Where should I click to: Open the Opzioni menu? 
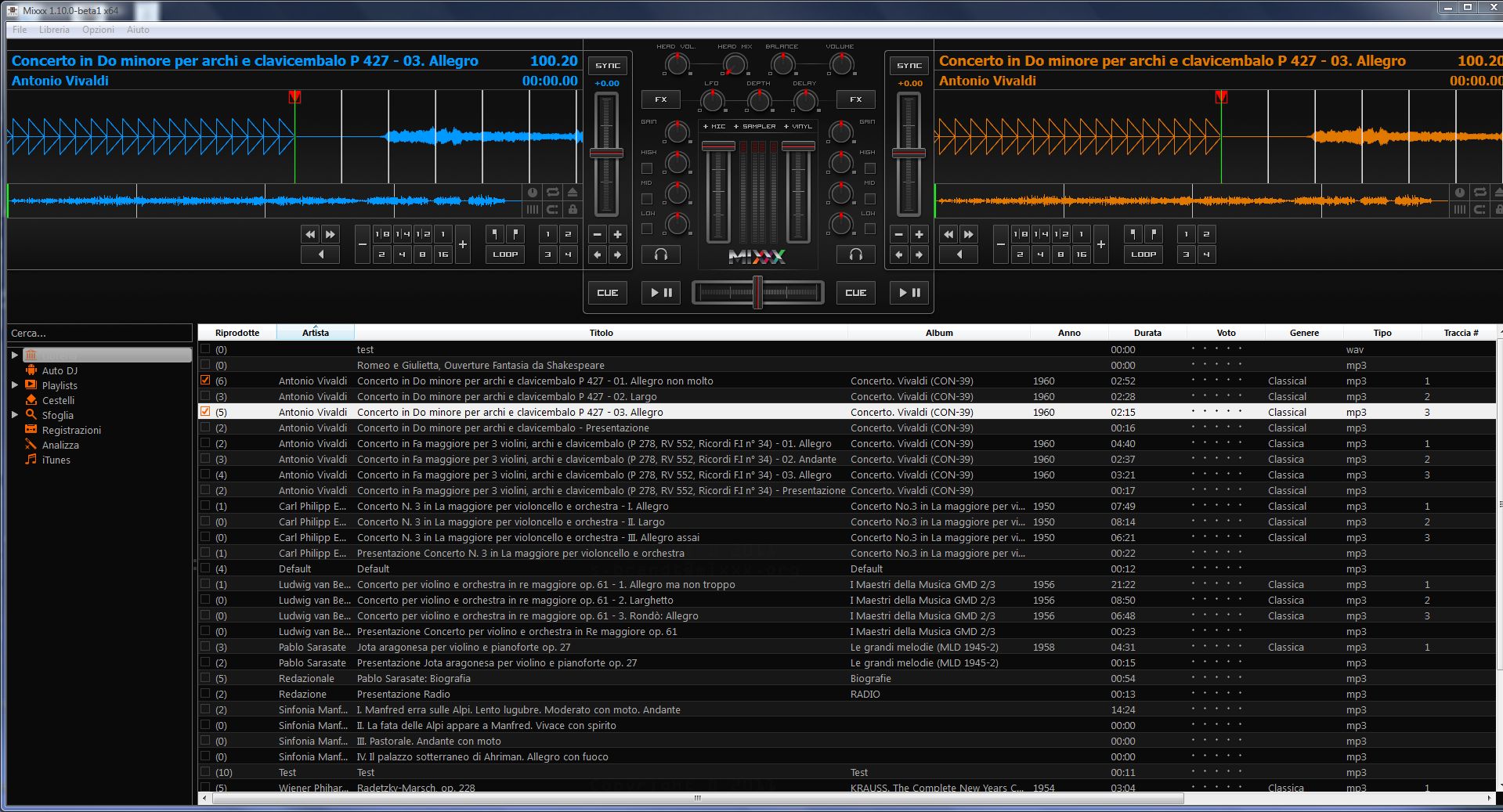tap(98, 30)
